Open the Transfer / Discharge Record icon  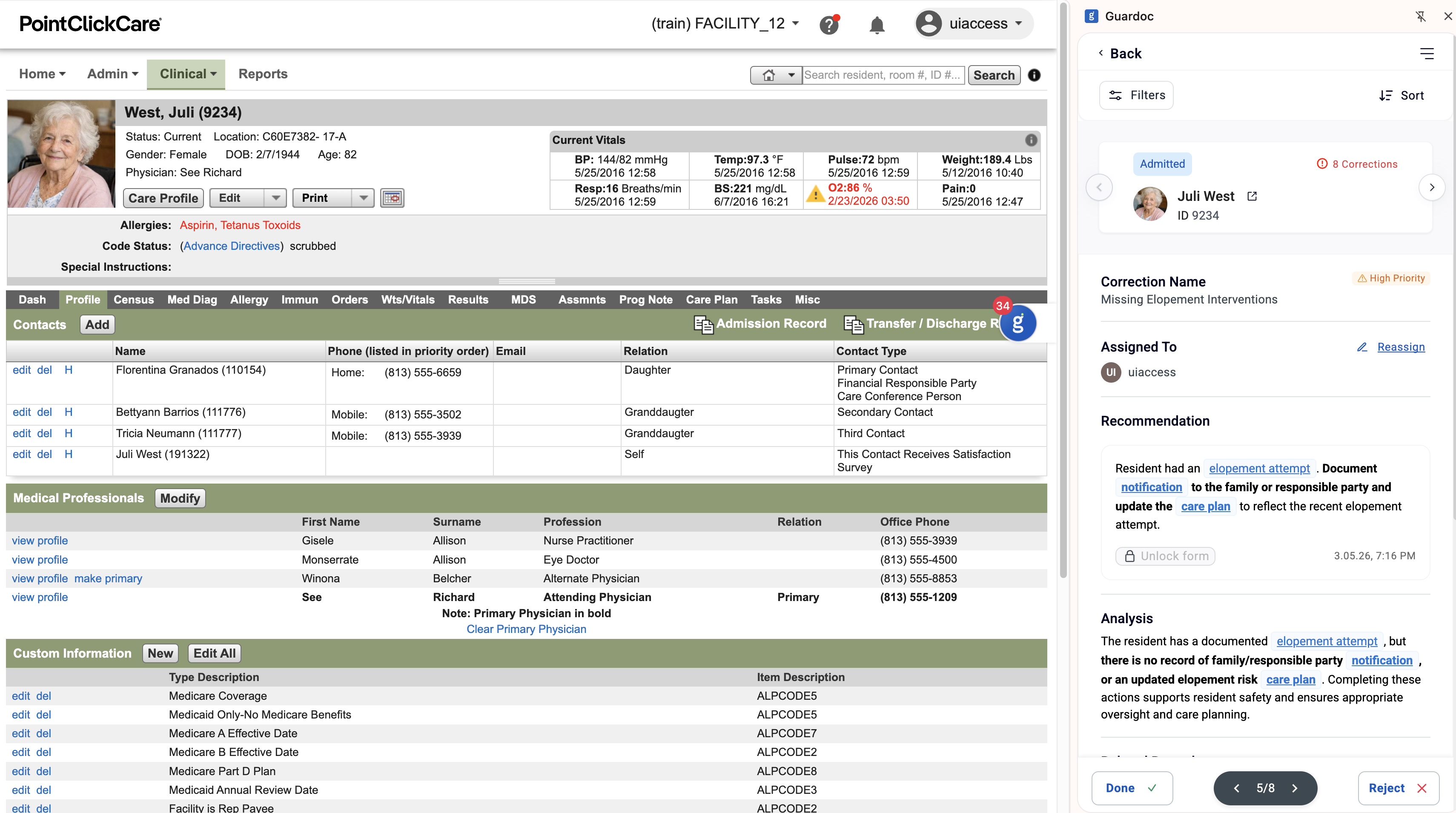[x=854, y=324]
